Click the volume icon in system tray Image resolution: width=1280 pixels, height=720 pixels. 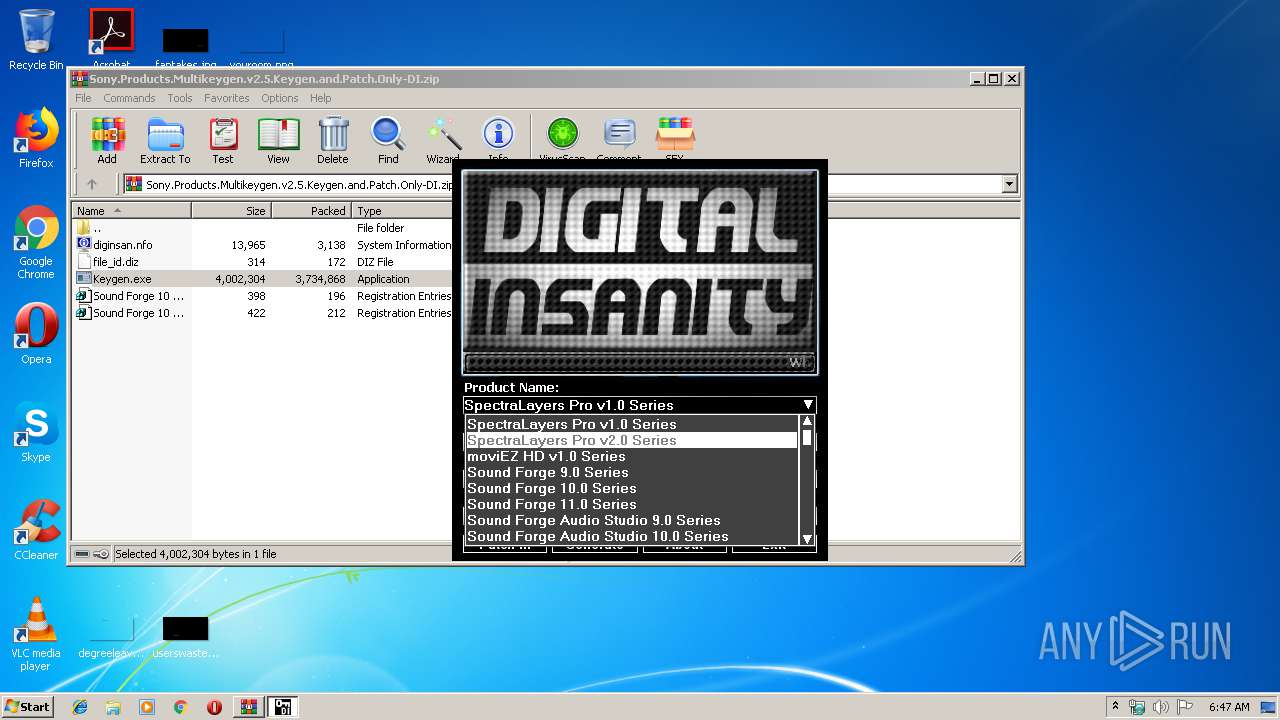point(1162,707)
